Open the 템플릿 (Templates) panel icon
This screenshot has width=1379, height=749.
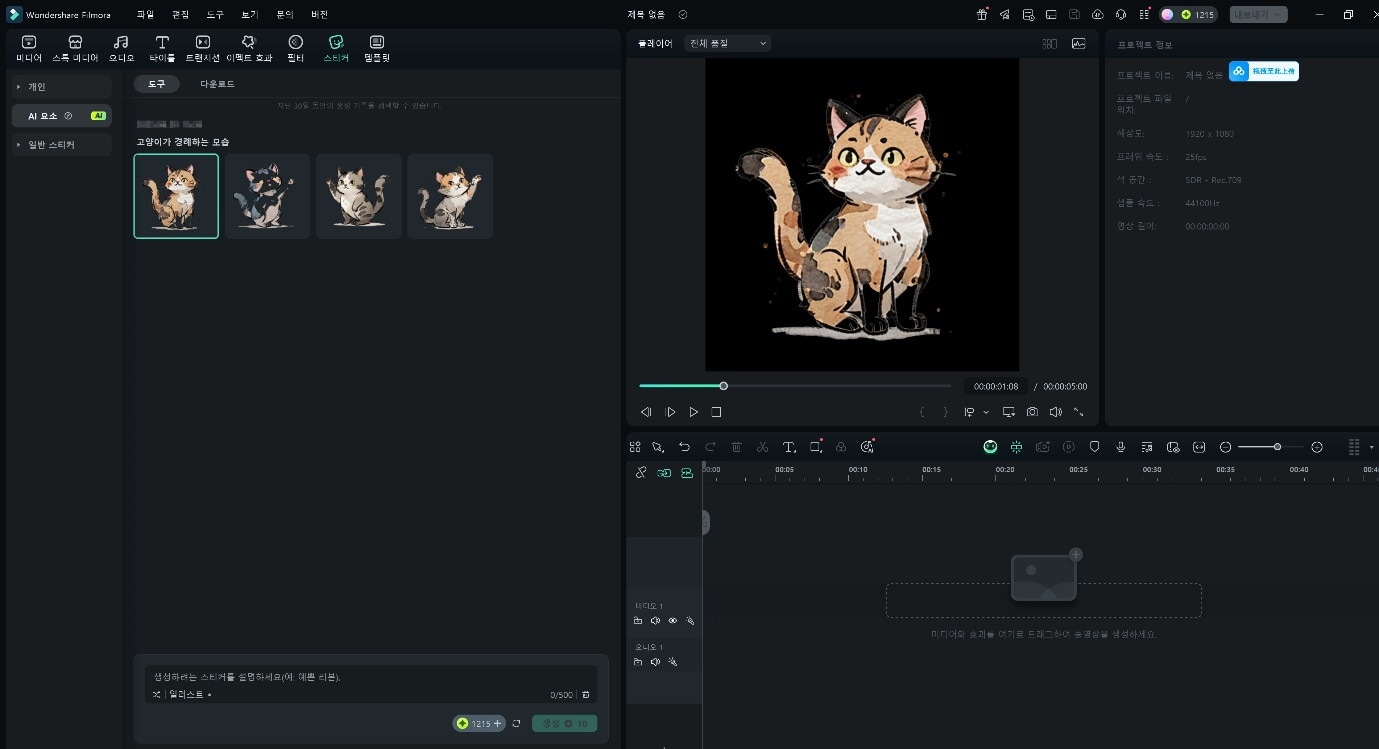point(377,48)
